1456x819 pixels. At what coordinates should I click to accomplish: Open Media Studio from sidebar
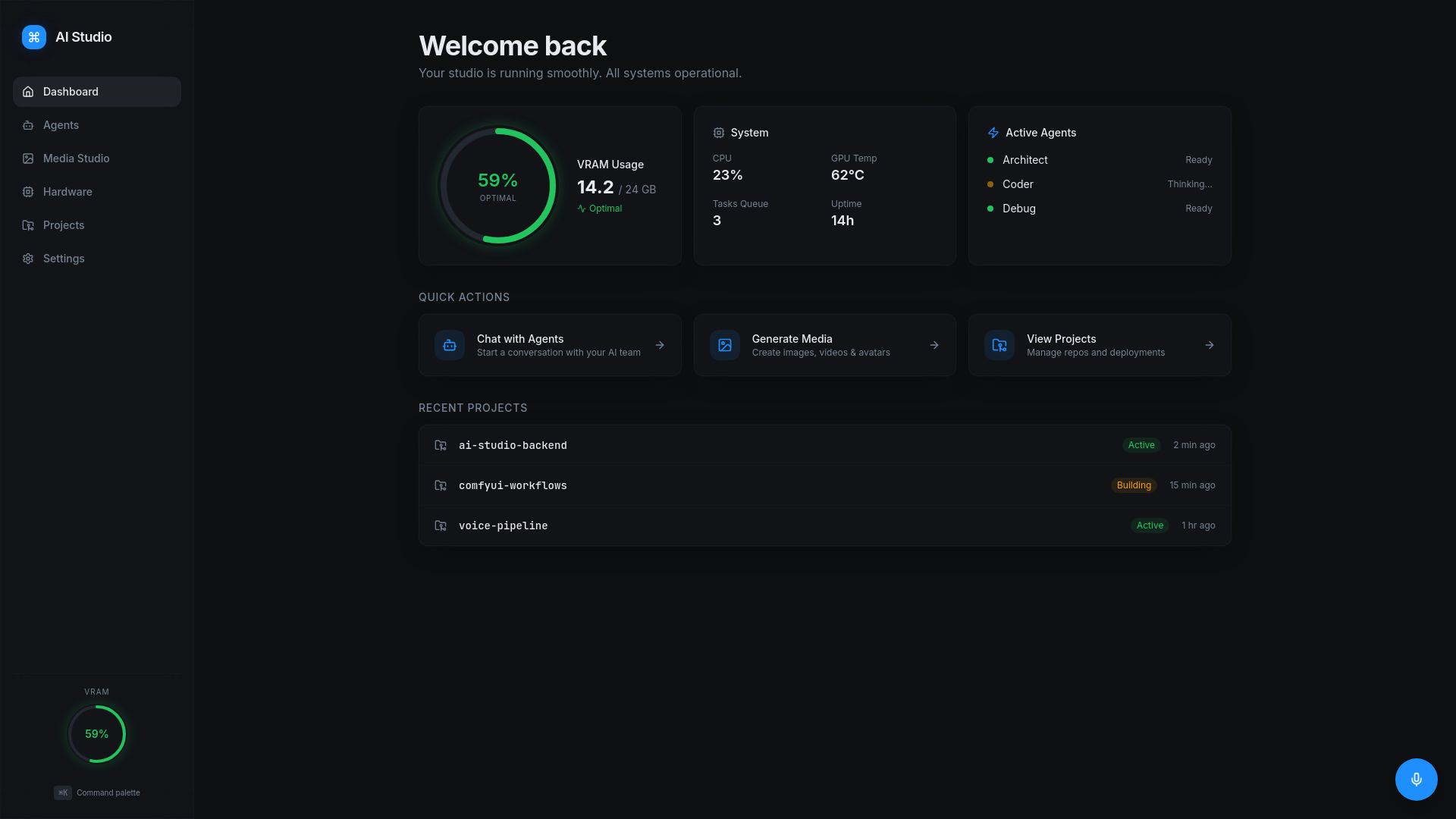97,158
